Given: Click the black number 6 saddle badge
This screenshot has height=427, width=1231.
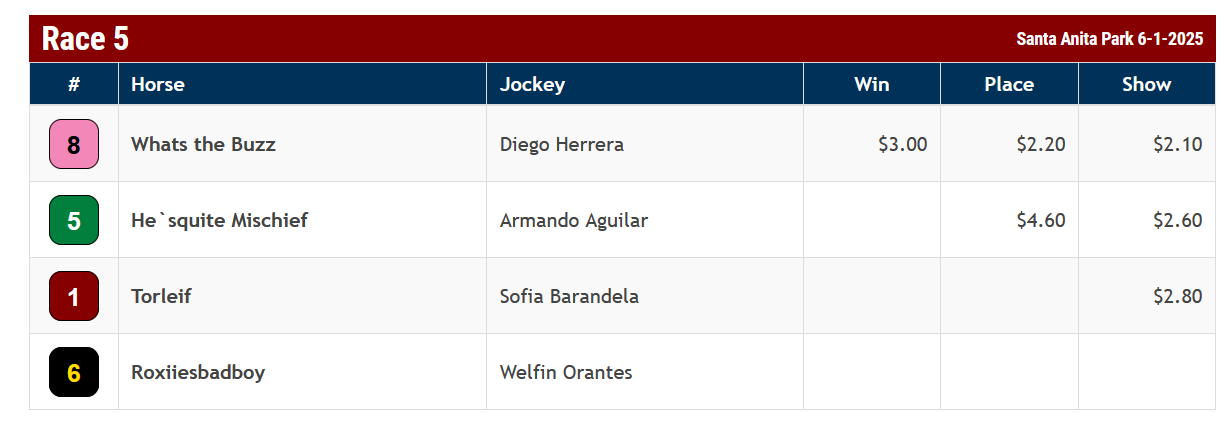Looking at the screenshot, I should (x=74, y=372).
